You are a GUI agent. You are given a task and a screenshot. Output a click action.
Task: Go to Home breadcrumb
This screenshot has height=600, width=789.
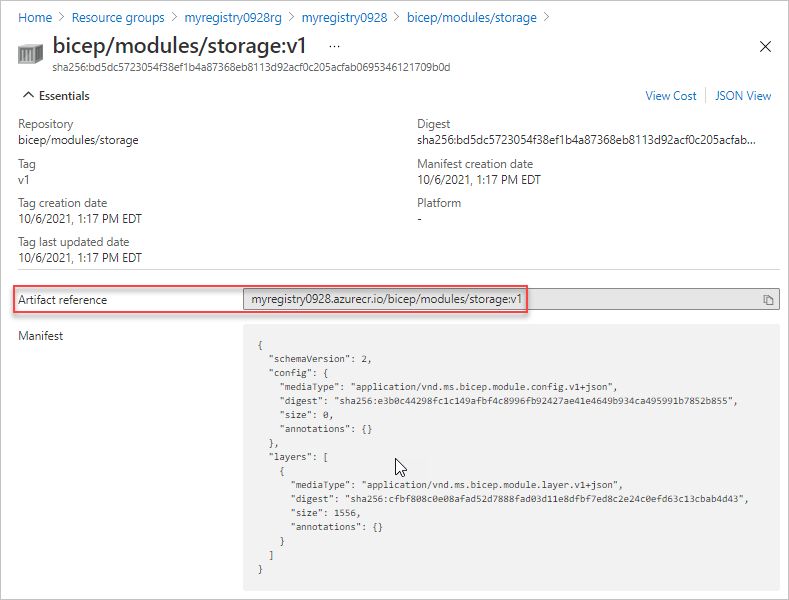pos(35,18)
